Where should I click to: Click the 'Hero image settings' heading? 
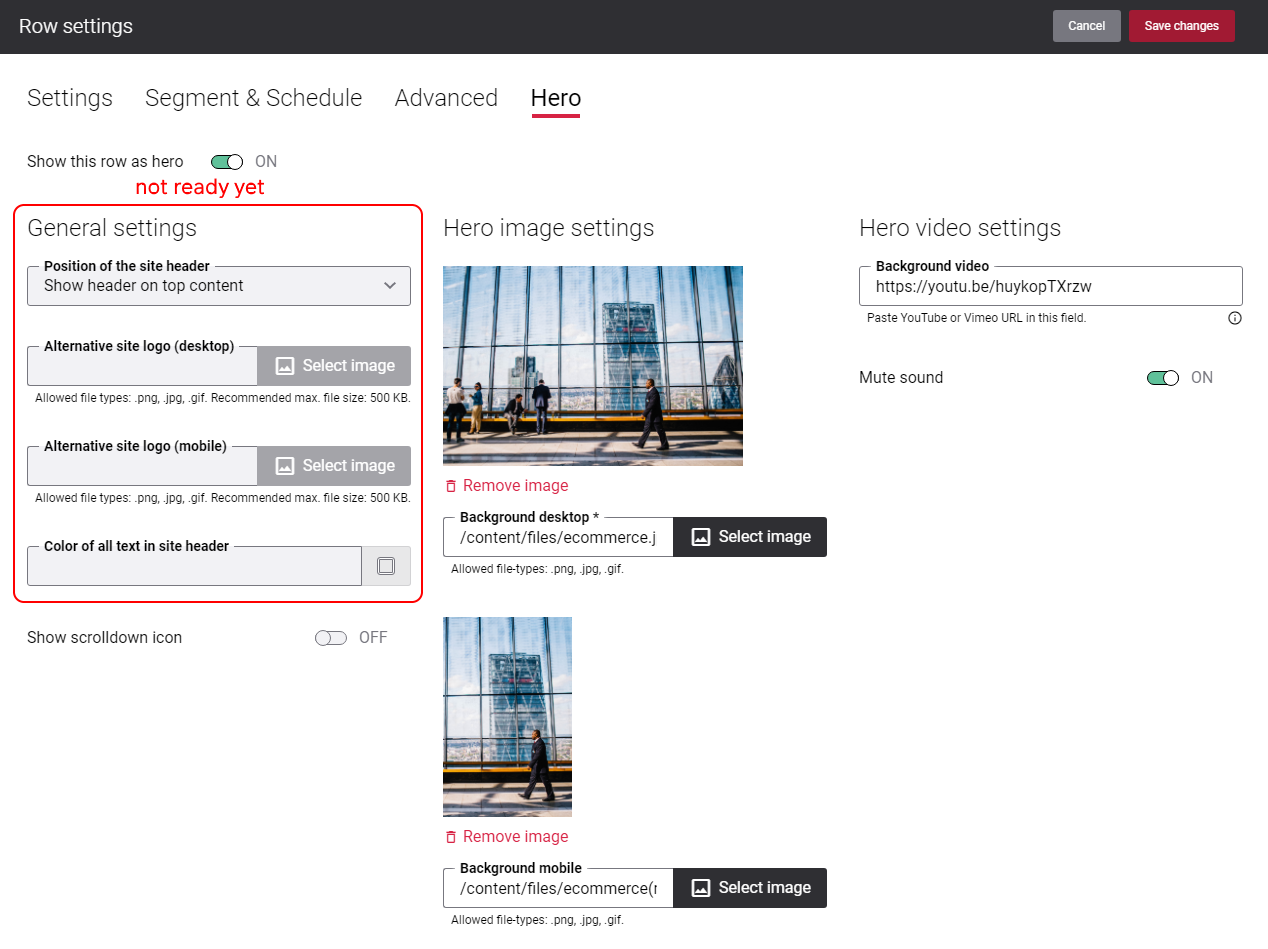coord(549,228)
